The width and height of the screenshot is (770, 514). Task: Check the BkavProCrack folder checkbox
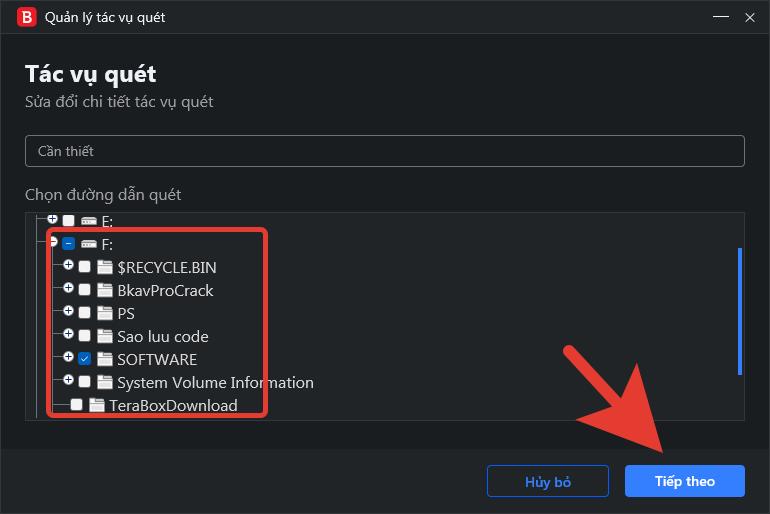point(84,290)
